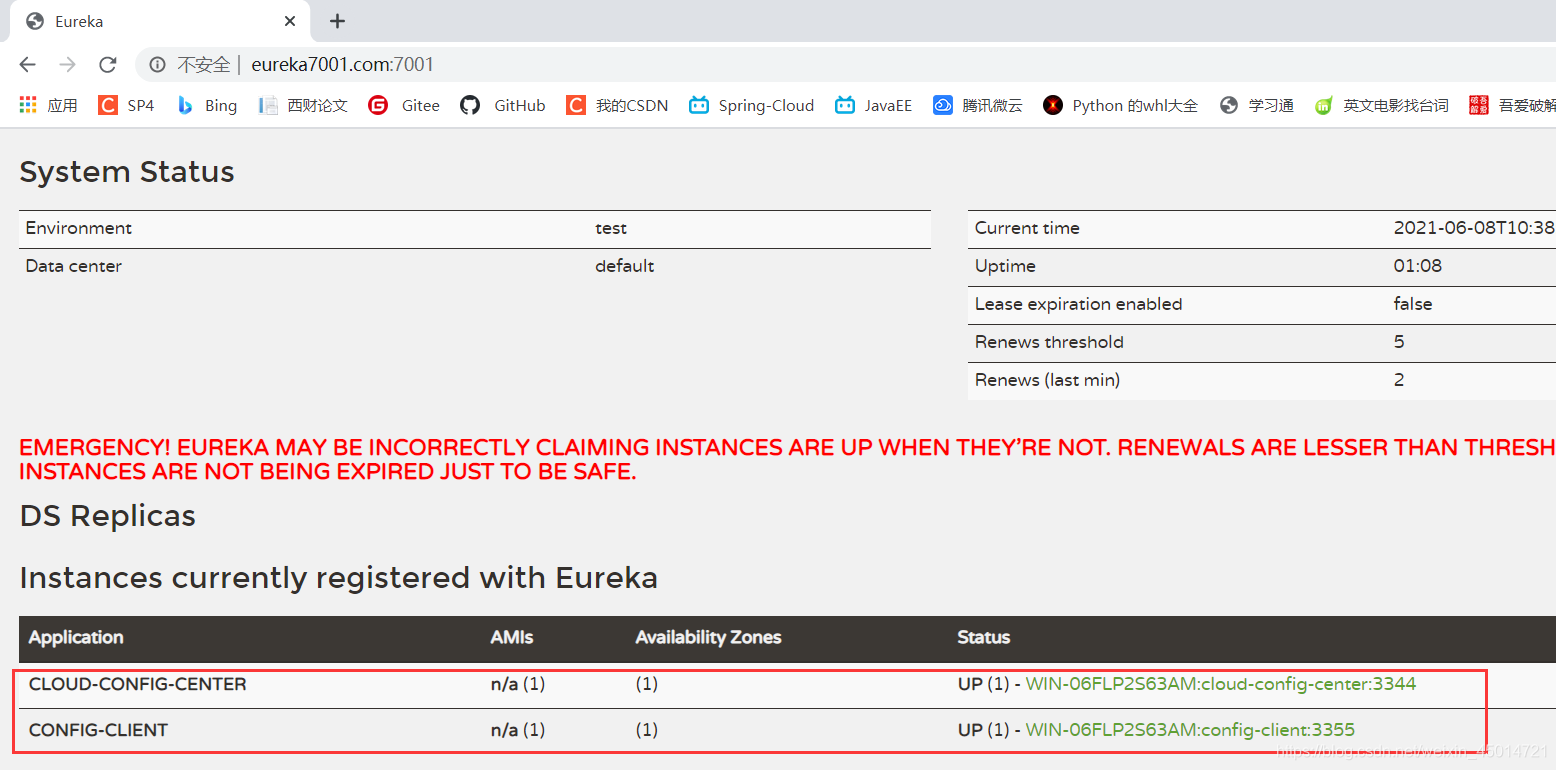Click the address bar URL eureka7001.com:7001
This screenshot has height=770, width=1556.
(x=343, y=65)
